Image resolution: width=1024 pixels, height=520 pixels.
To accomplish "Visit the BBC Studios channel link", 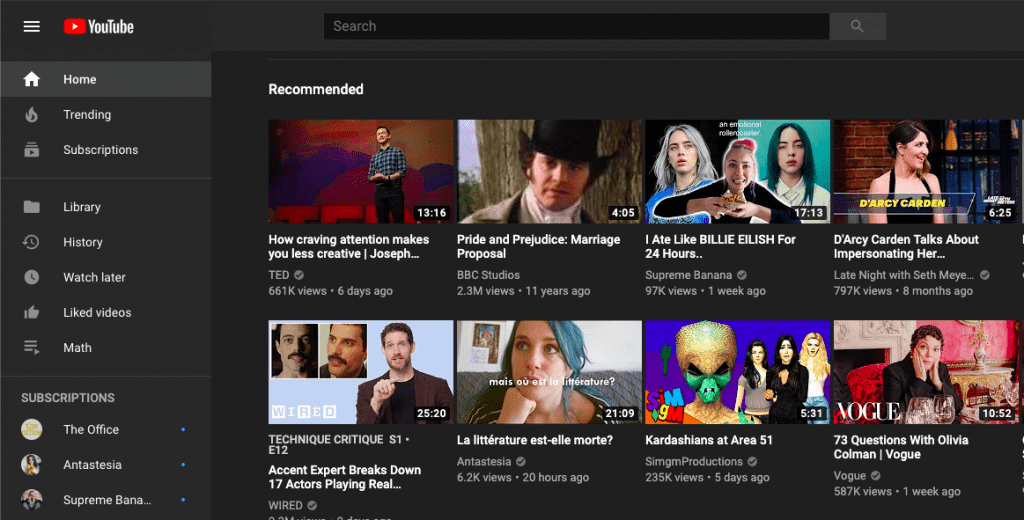I will [x=488, y=275].
